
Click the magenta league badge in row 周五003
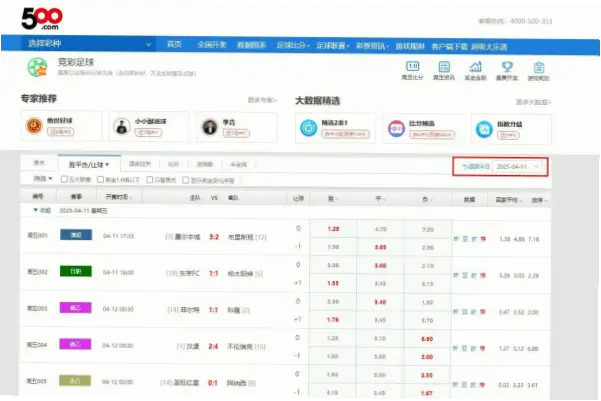[76, 308]
